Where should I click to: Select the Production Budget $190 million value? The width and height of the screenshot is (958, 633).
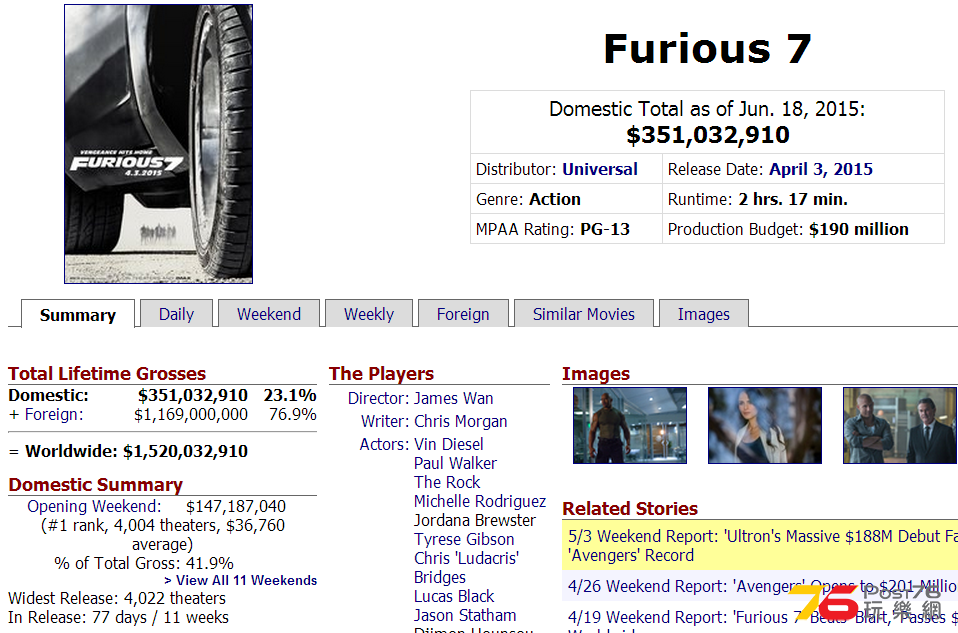pos(858,229)
